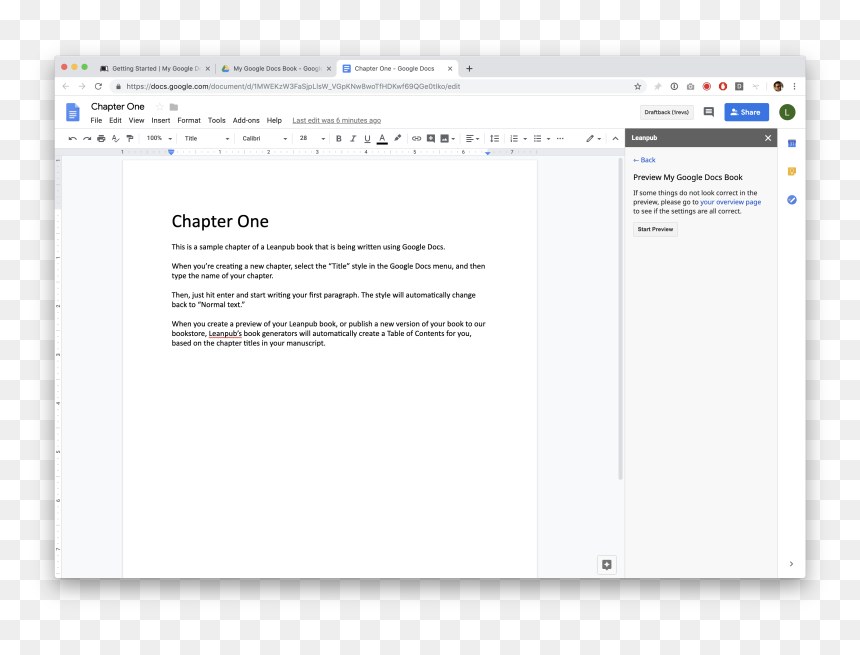
Task: Open comment history speech bubble
Action: pyautogui.click(x=709, y=112)
